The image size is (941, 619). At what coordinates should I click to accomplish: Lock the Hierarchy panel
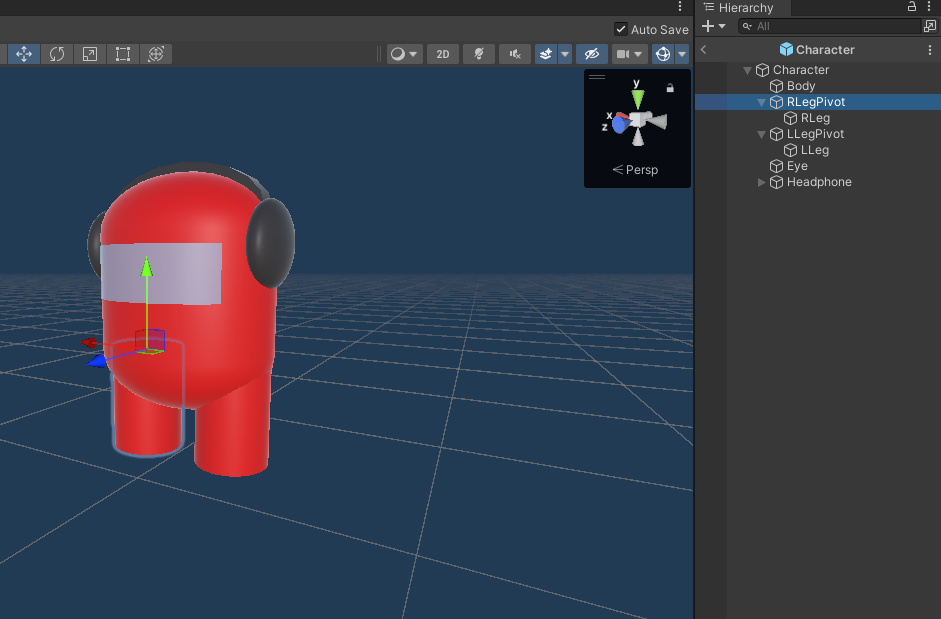[x=912, y=7]
